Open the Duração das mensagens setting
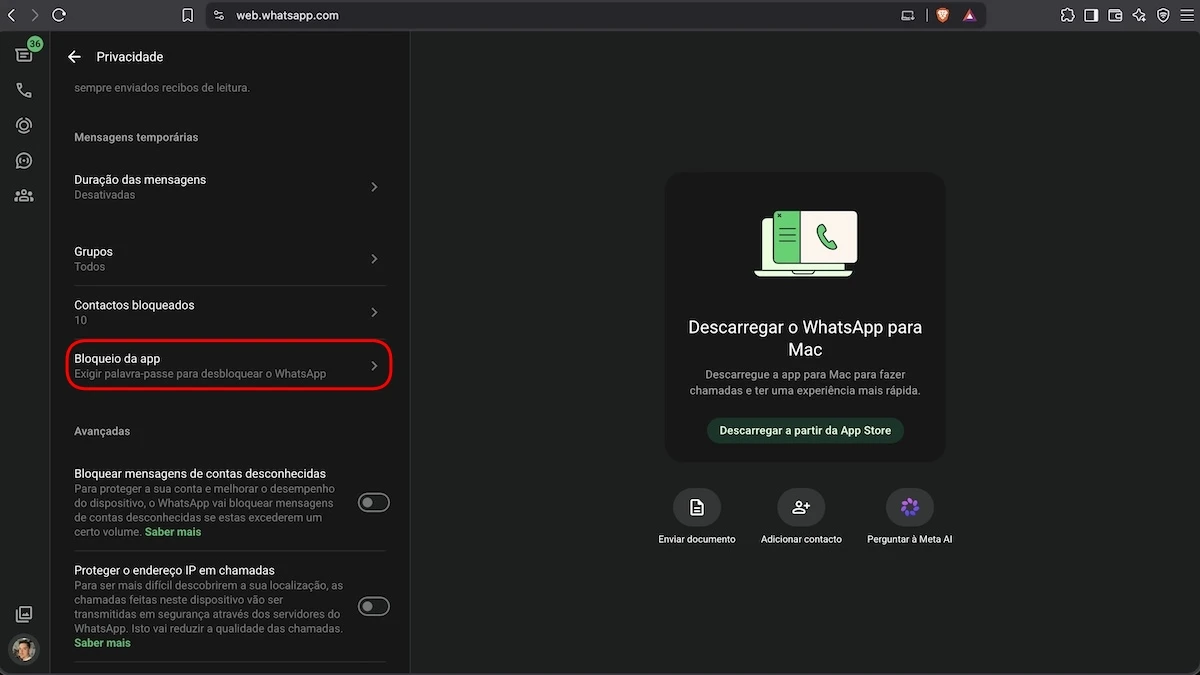The width and height of the screenshot is (1200, 675). point(229,187)
